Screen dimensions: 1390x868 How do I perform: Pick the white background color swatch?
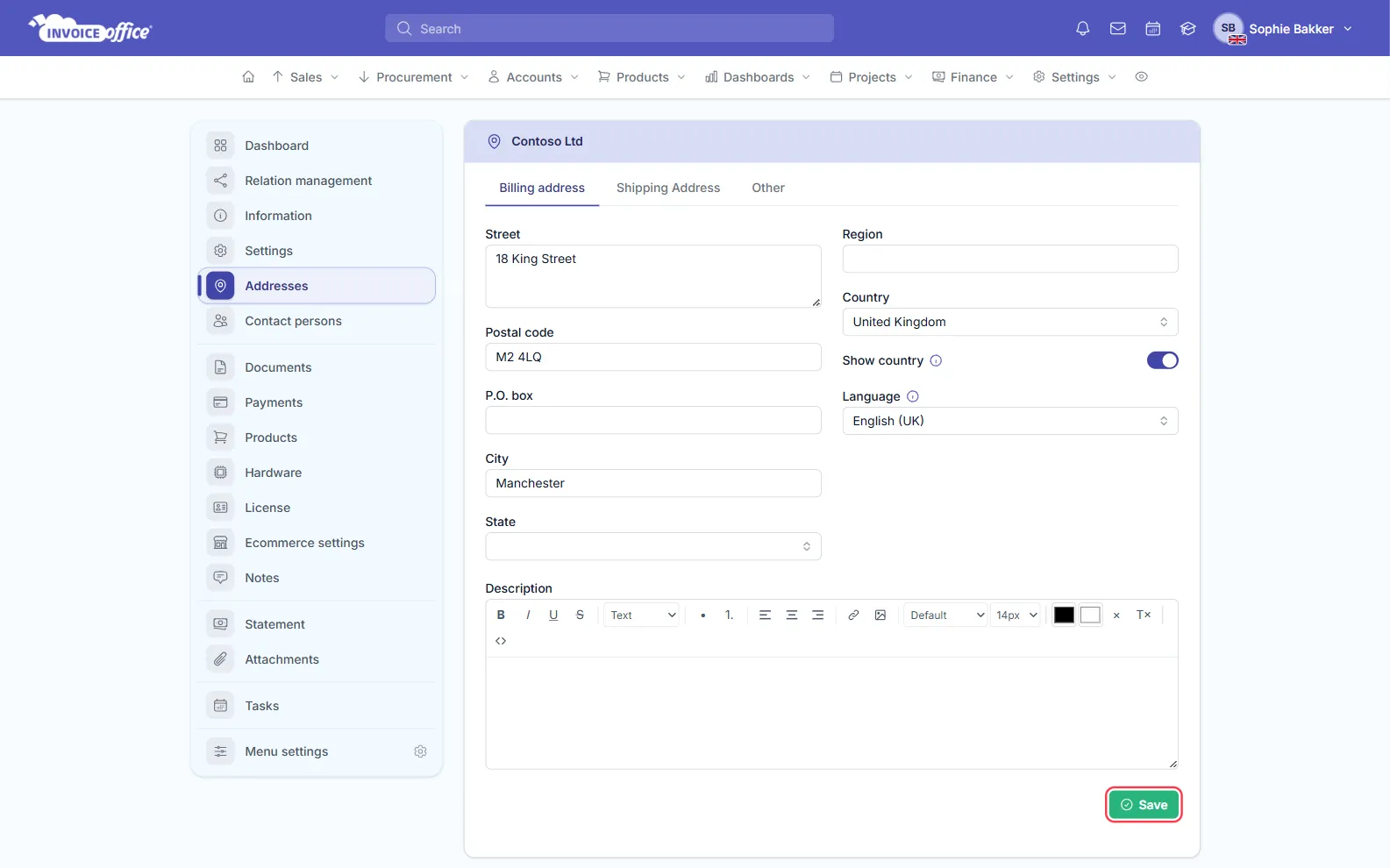[x=1090, y=615]
